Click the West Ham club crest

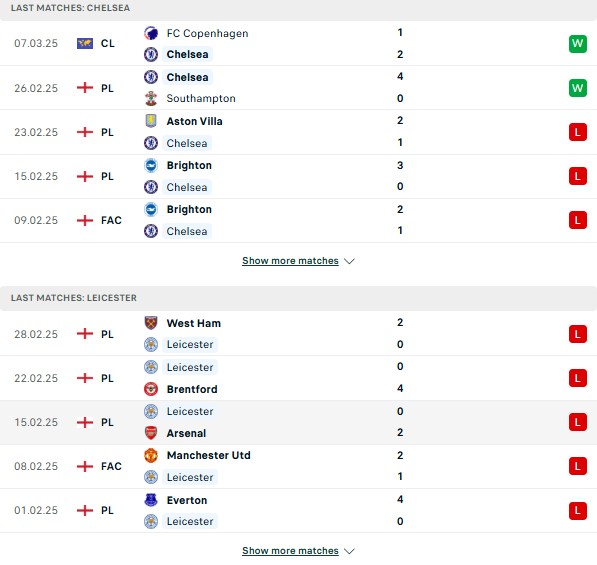pos(151,323)
